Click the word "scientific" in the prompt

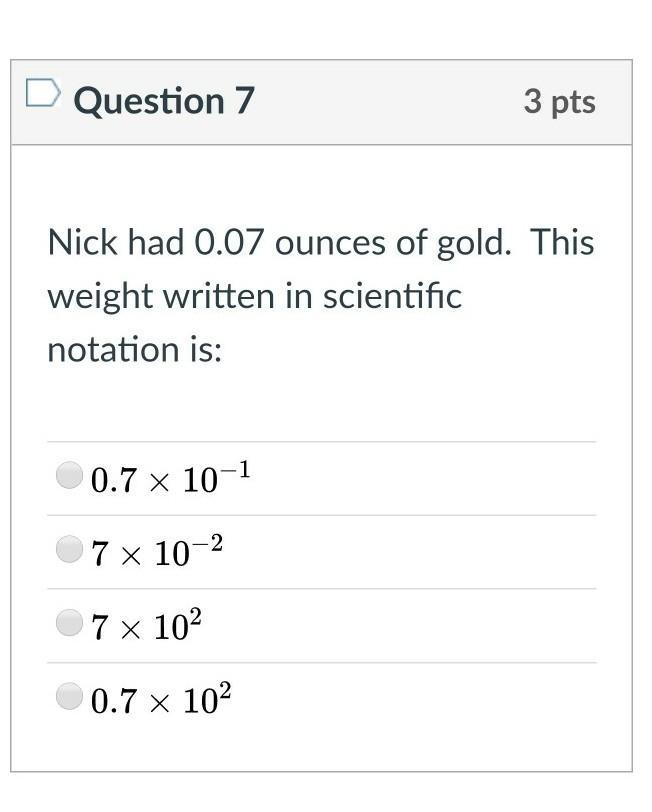point(392,297)
